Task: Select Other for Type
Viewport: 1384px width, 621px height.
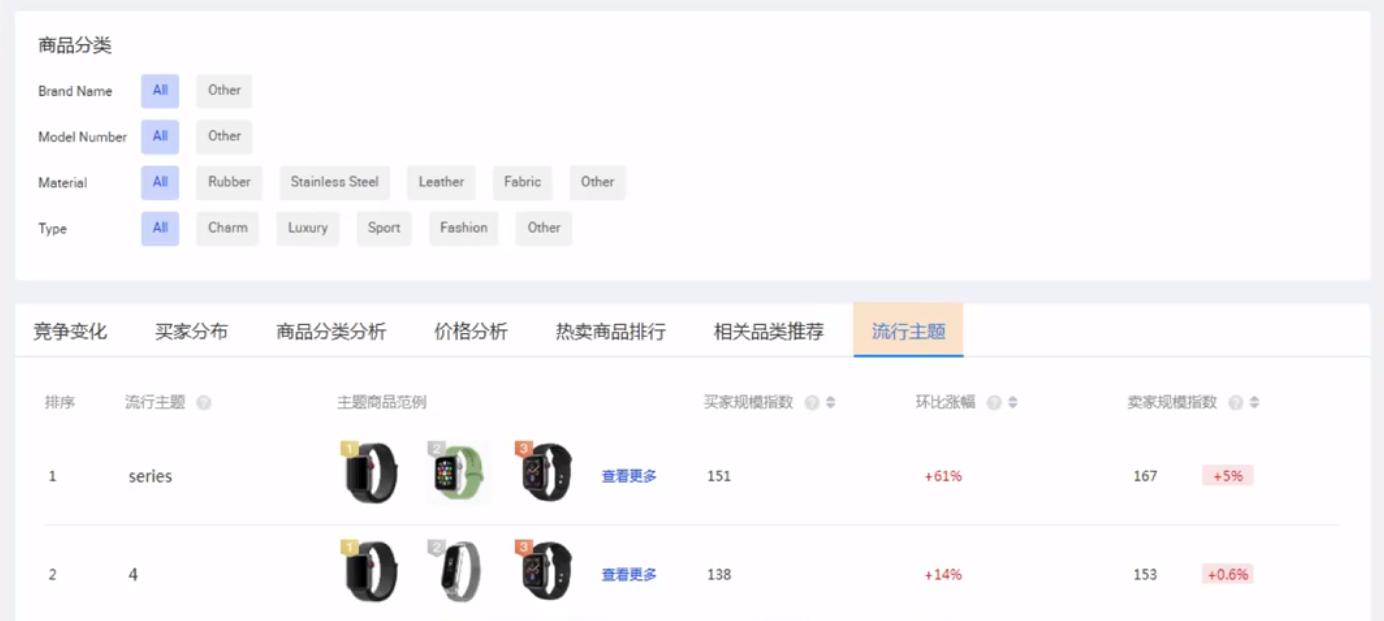Action: pyautogui.click(x=544, y=229)
